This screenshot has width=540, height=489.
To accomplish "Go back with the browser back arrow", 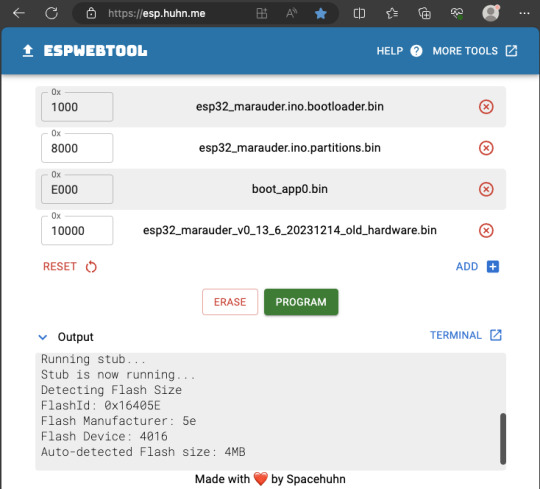I will (19, 13).
